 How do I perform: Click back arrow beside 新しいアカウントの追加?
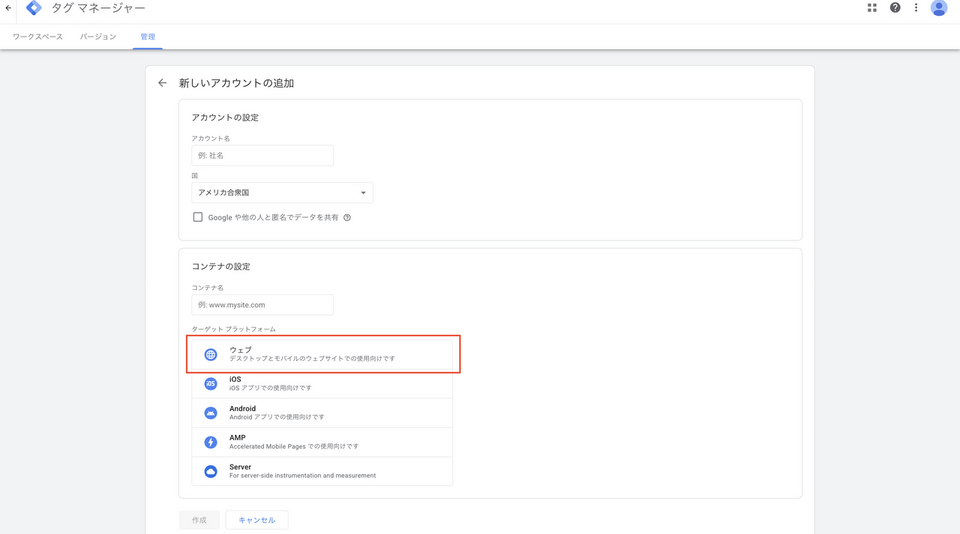(x=163, y=83)
